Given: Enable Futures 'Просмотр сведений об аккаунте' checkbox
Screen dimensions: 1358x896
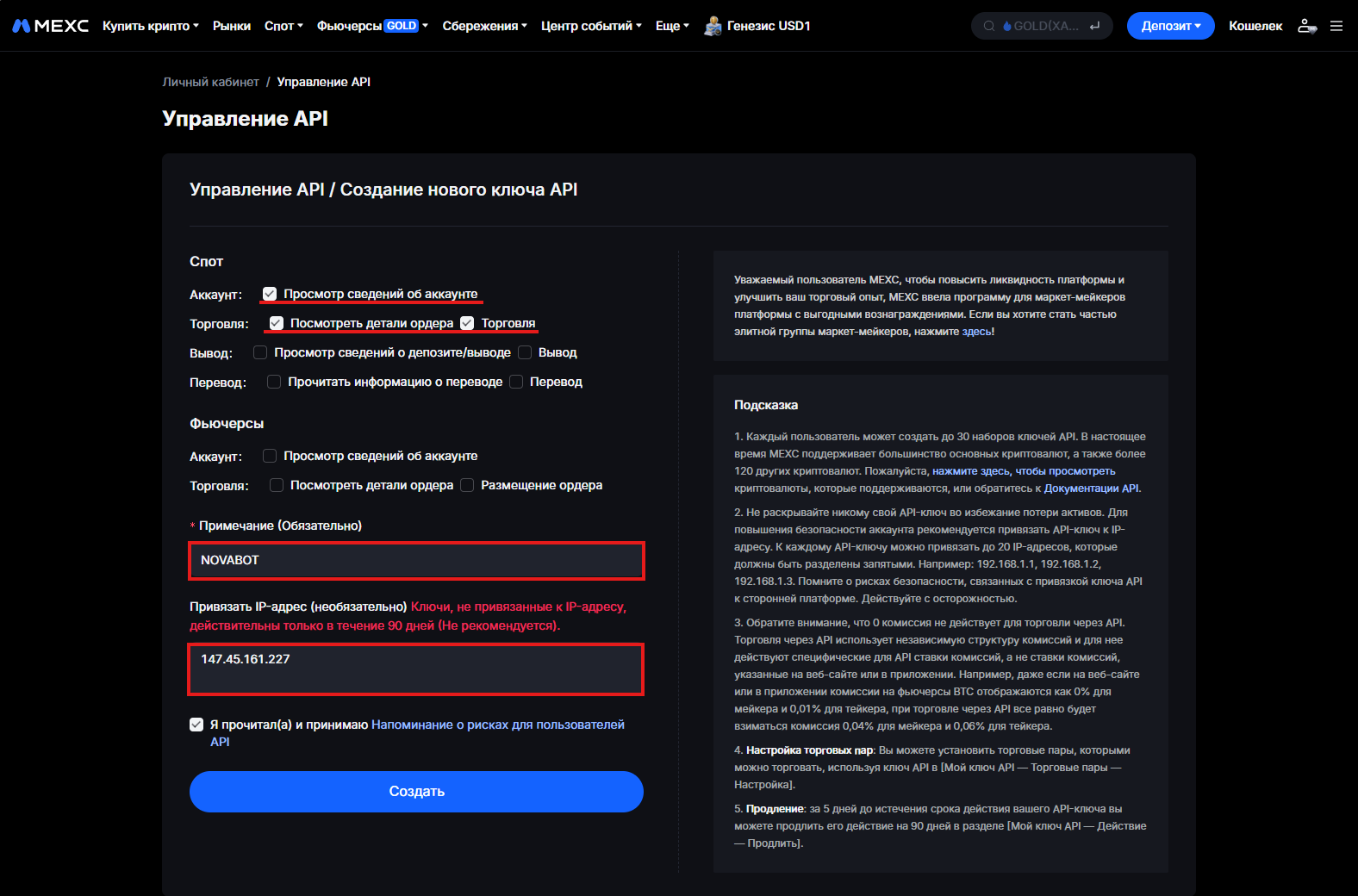Looking at the screenshot, I should pos(270,456).
